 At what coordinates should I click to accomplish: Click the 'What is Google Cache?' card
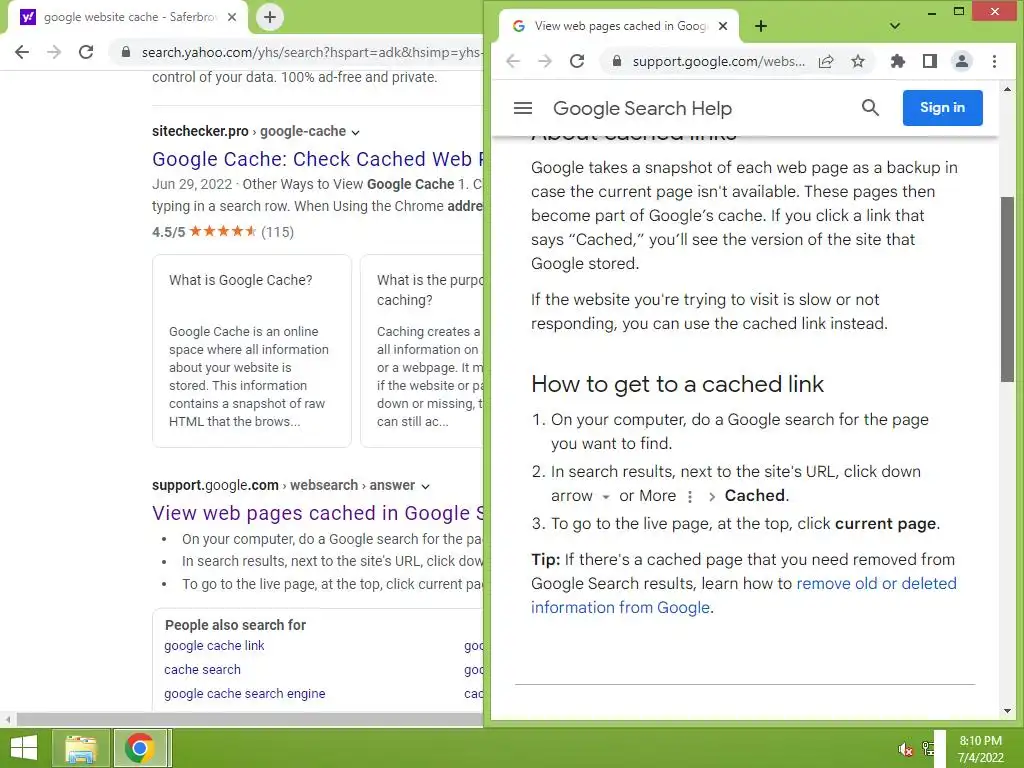click(252, 351)
